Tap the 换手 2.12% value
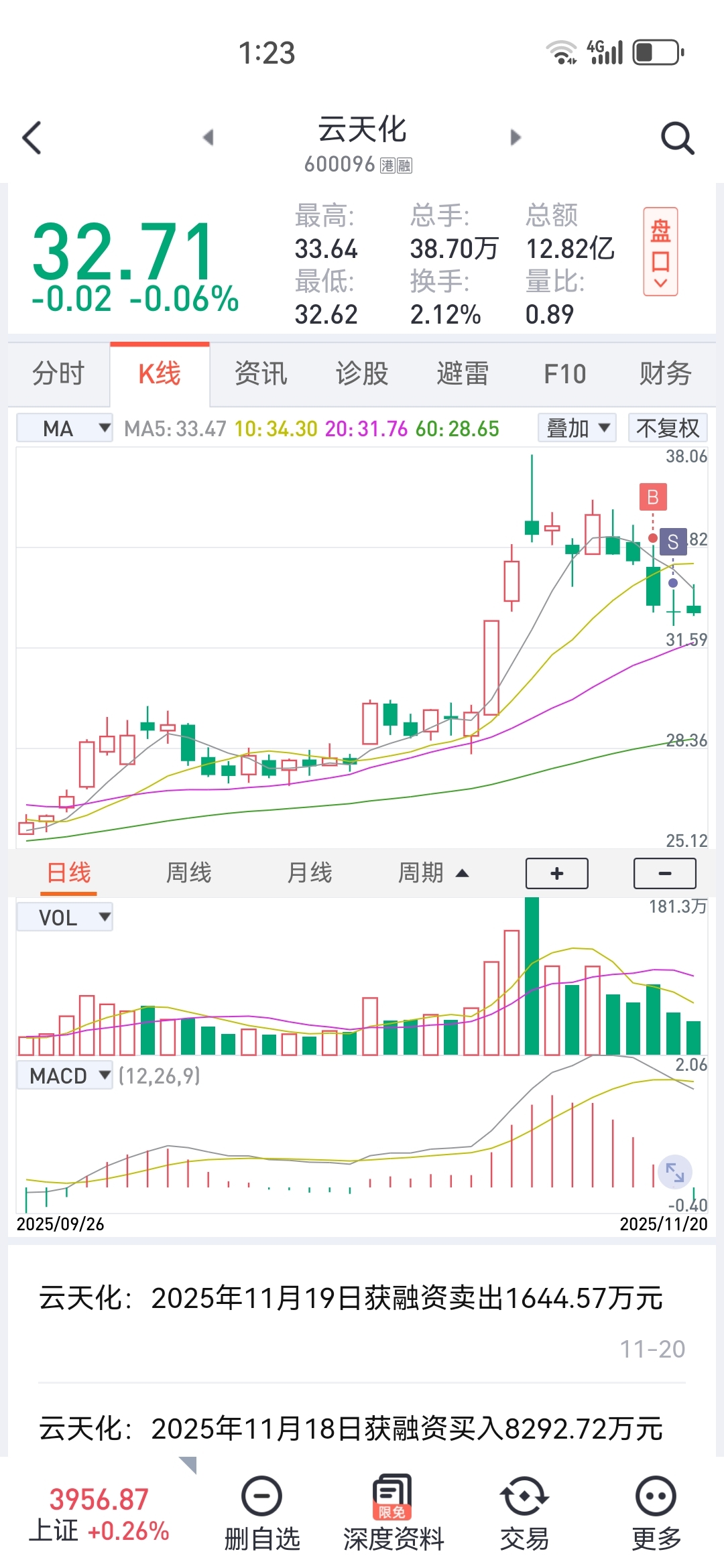 point(445,314)
